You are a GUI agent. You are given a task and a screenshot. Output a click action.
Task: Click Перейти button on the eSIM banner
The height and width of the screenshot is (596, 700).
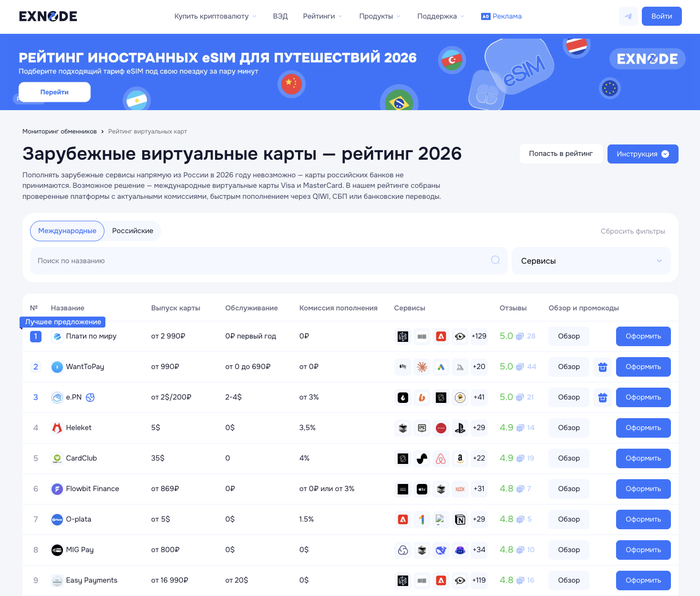[x=54, y=92]
